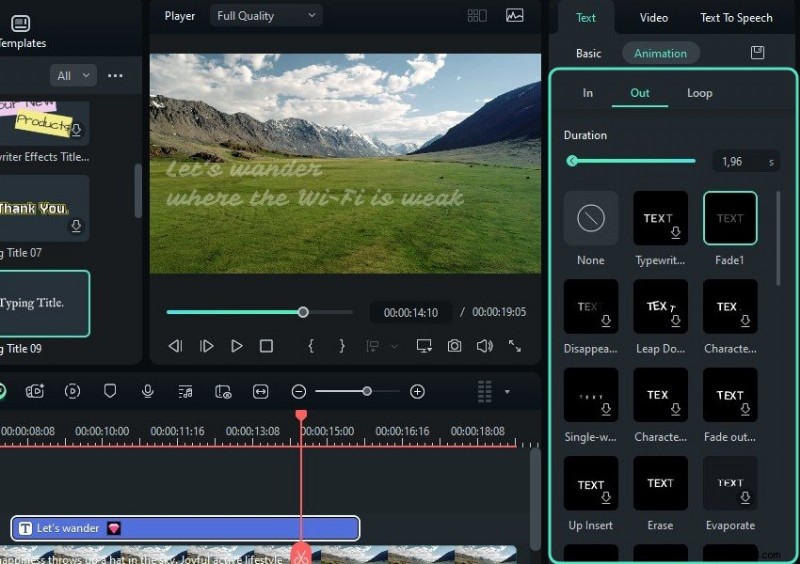Apply the Disappear out animation
The image size is (800, 564).
[x=591, y=307]
